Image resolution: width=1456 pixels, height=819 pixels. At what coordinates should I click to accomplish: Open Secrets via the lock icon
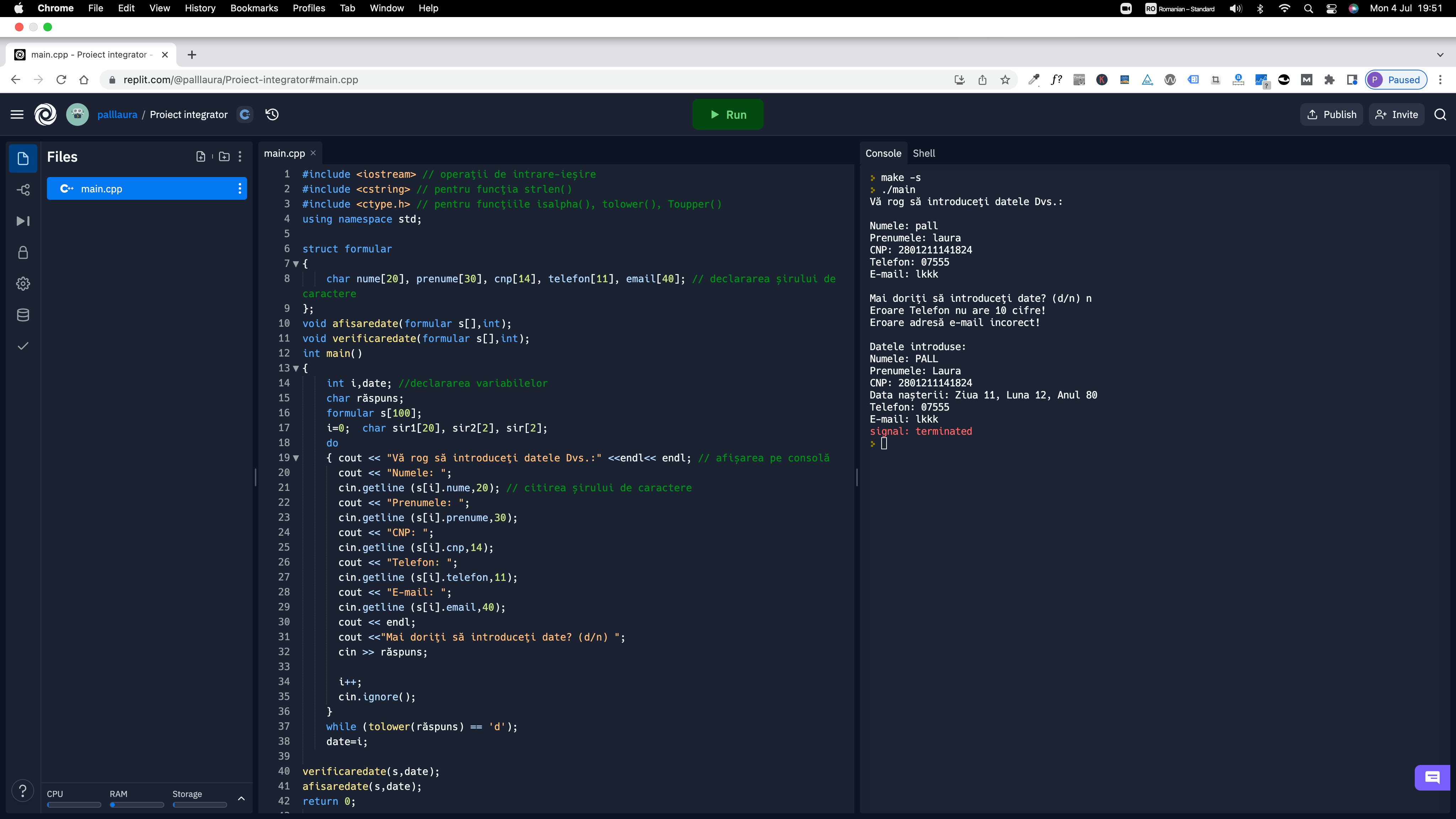23,253
